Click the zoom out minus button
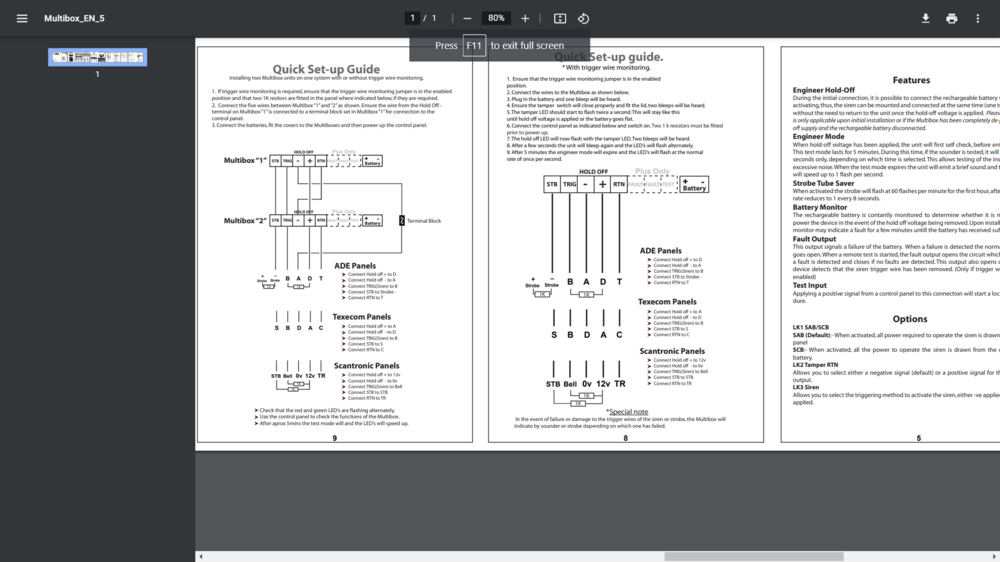The height and width of the screenshot is (562, 1000). coord(467,18)
